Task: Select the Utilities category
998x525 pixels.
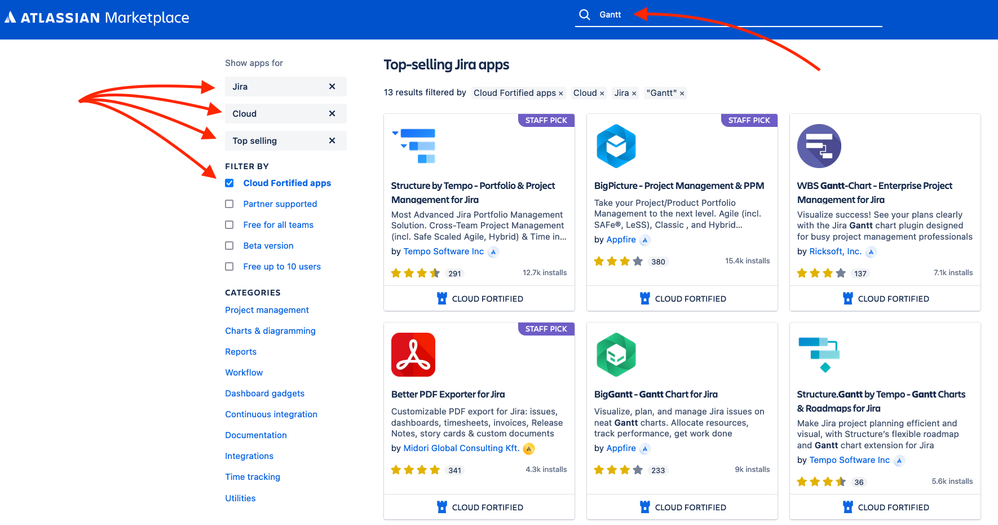Action: [240, 498]
